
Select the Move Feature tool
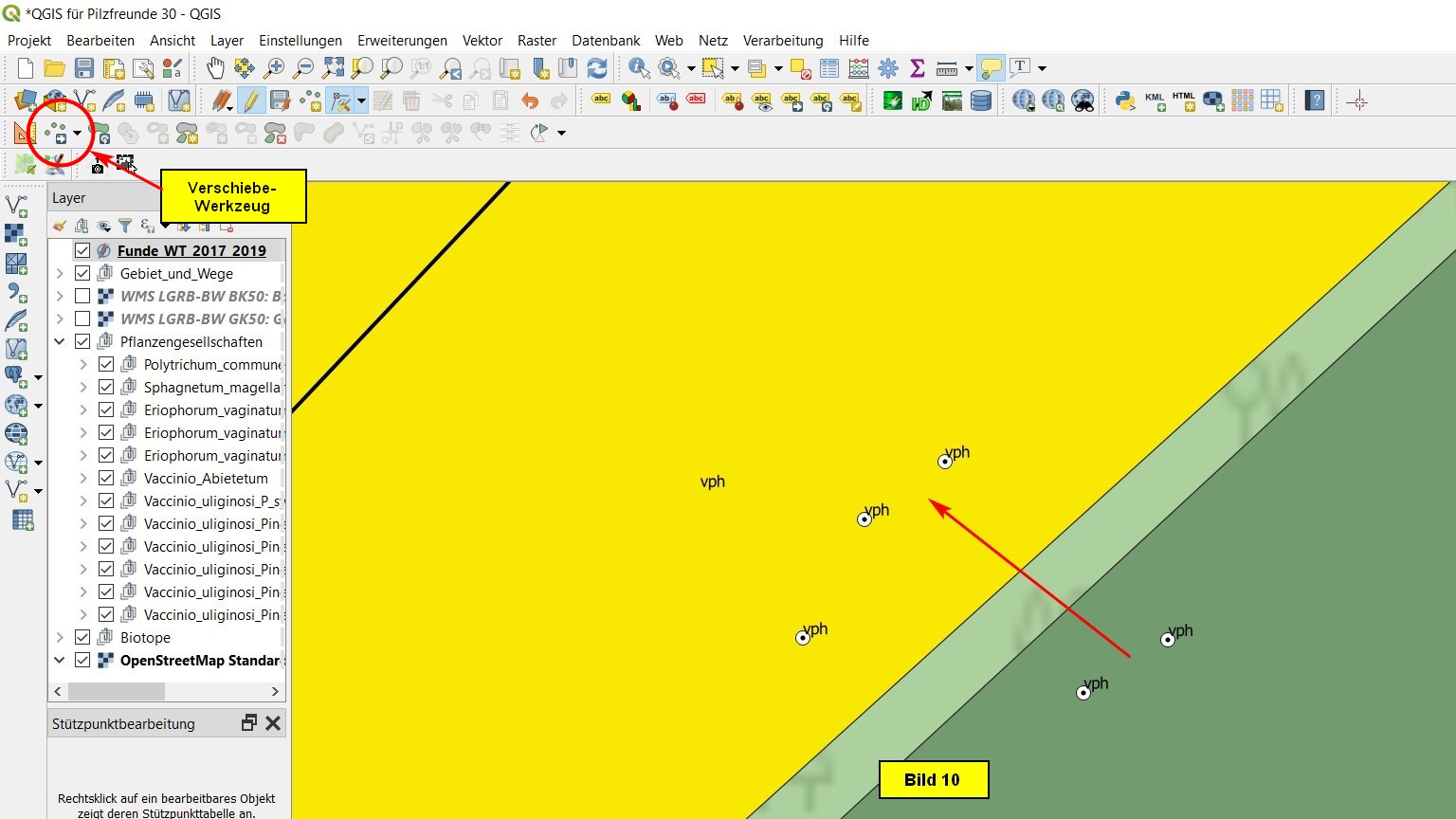[56, 133]
